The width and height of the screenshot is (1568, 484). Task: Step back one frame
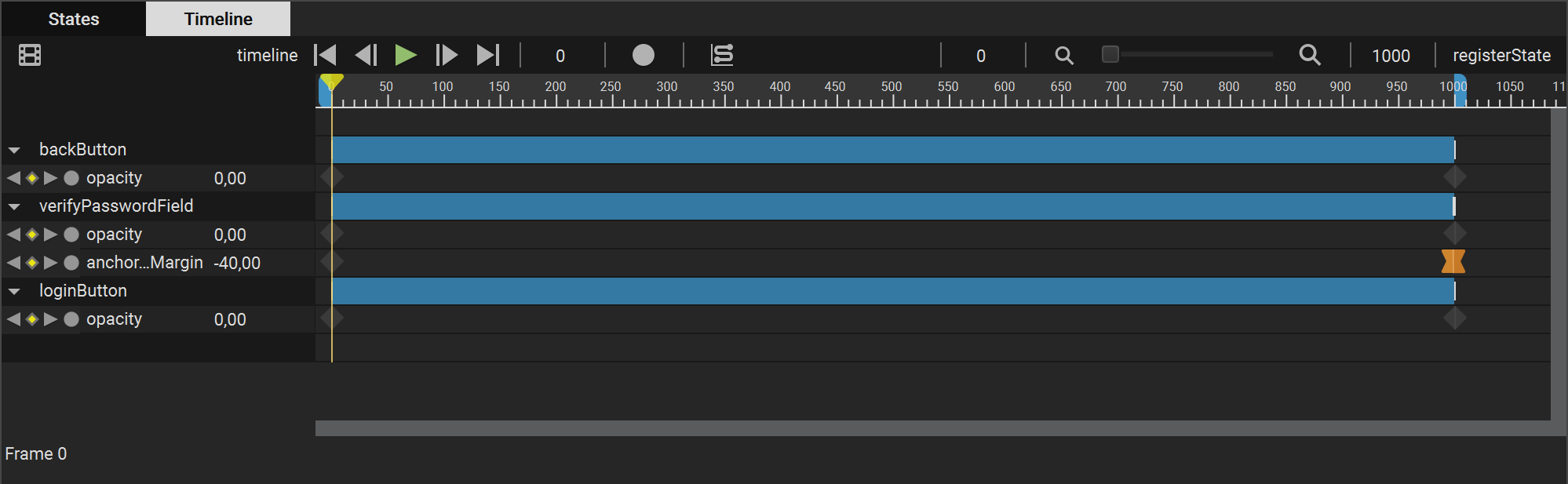point(365,55)
